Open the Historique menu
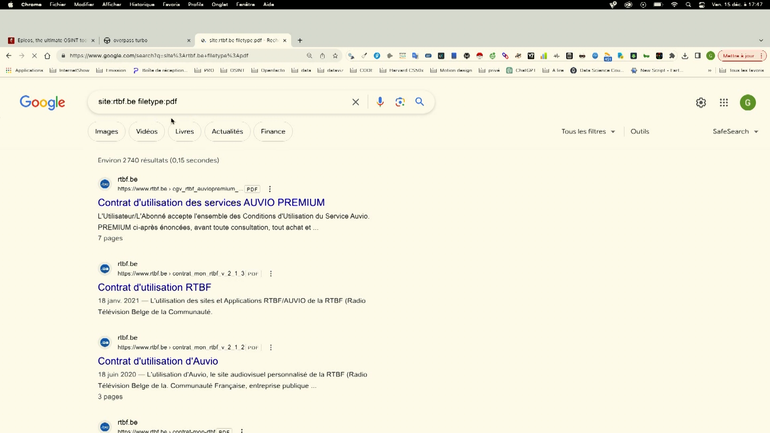The image size is (770, 433). [x=142, y=4]
